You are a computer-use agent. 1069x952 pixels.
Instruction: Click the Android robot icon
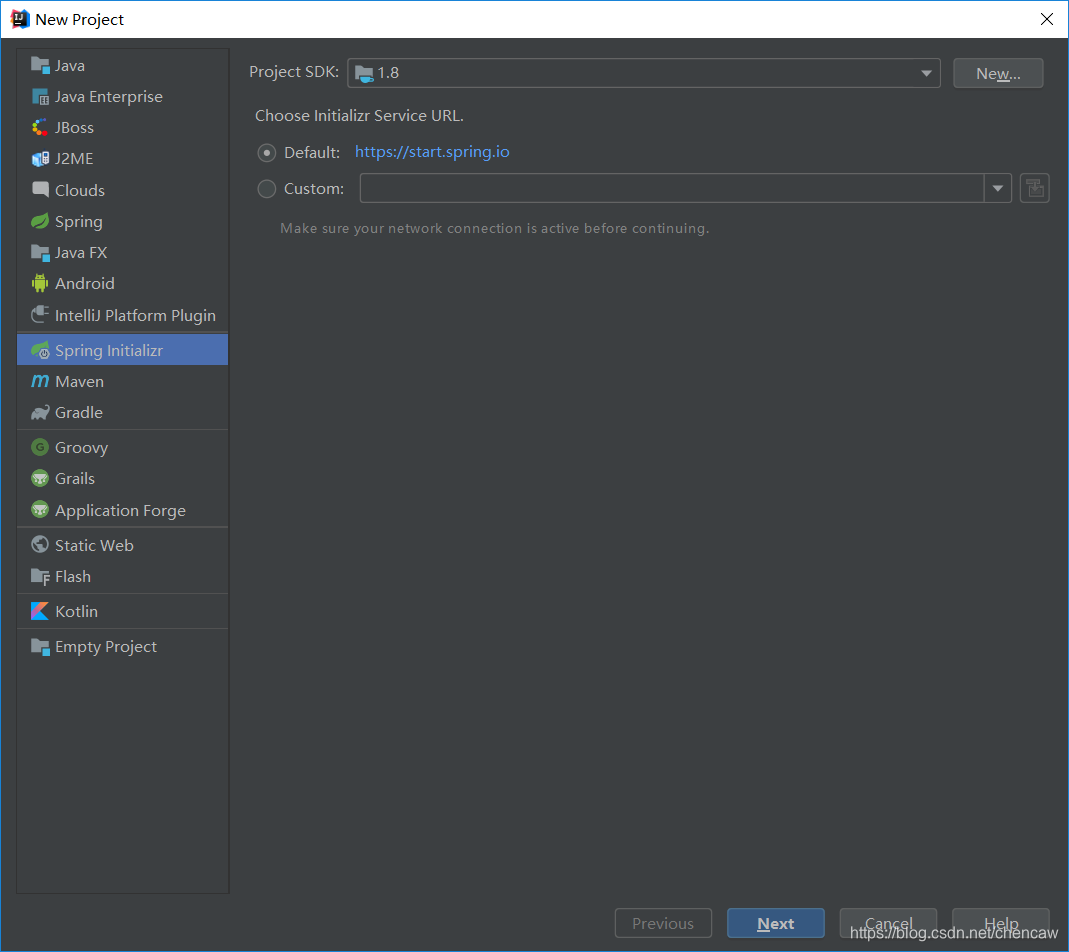coord(40,283)
